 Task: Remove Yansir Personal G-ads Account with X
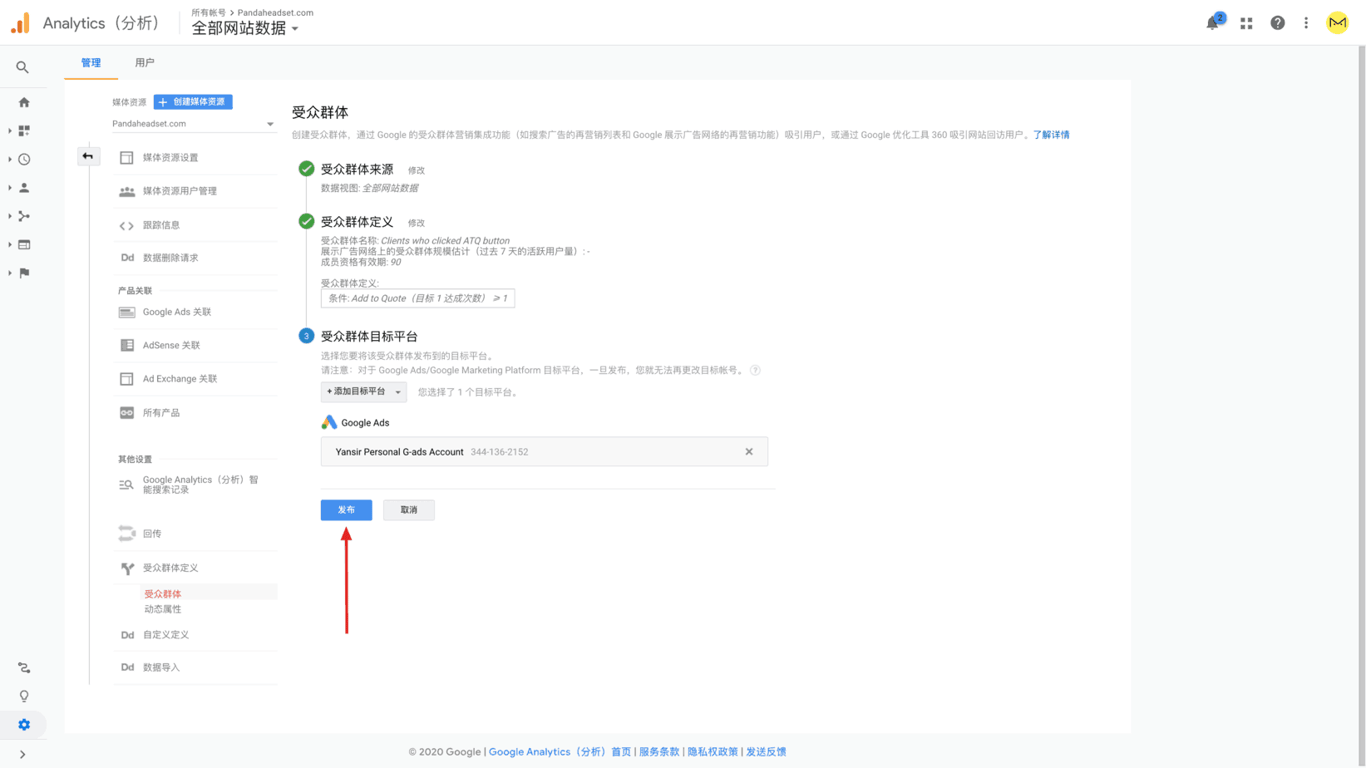coord(749,452)
